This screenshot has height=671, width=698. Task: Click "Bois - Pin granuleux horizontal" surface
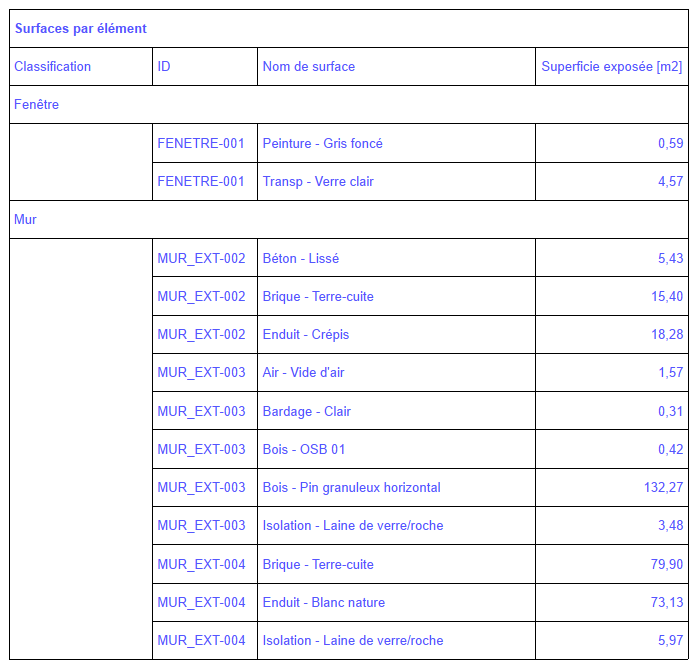pyautogui.click(x=351, y=488)
